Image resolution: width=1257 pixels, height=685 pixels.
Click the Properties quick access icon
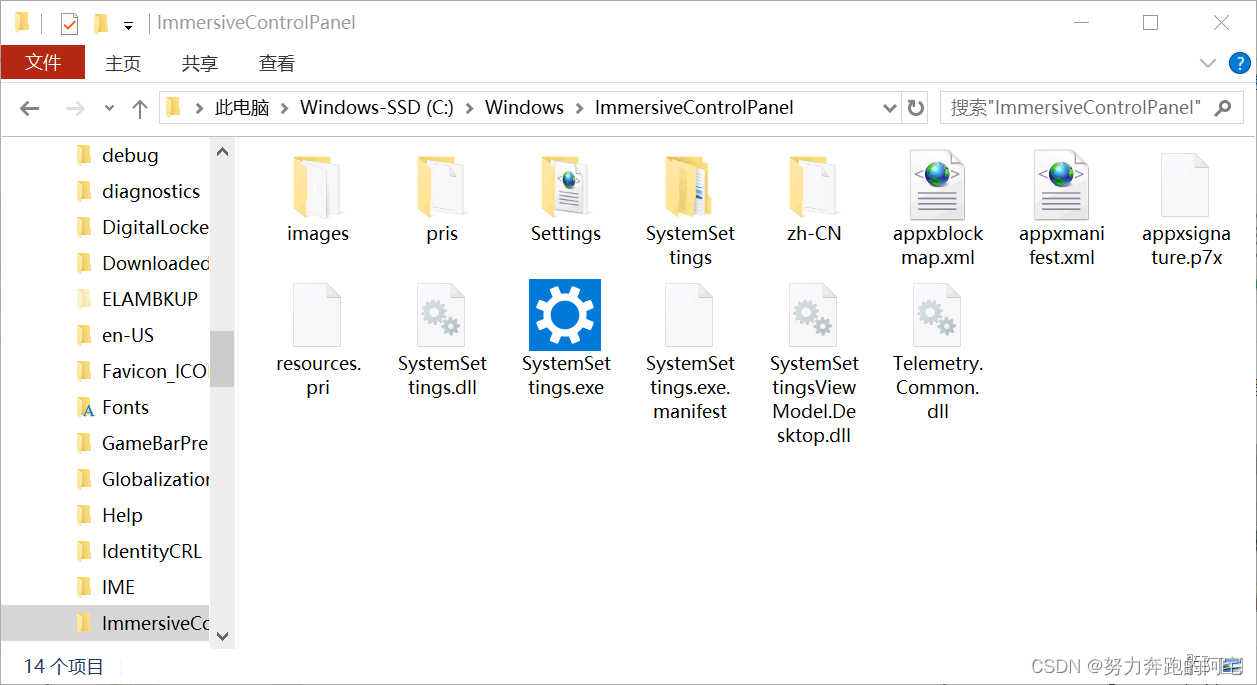(69, 23)
